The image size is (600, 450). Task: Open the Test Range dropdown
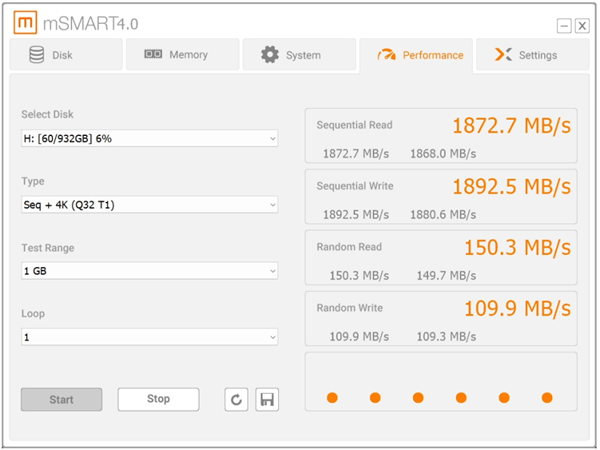(x=149, y=271)
